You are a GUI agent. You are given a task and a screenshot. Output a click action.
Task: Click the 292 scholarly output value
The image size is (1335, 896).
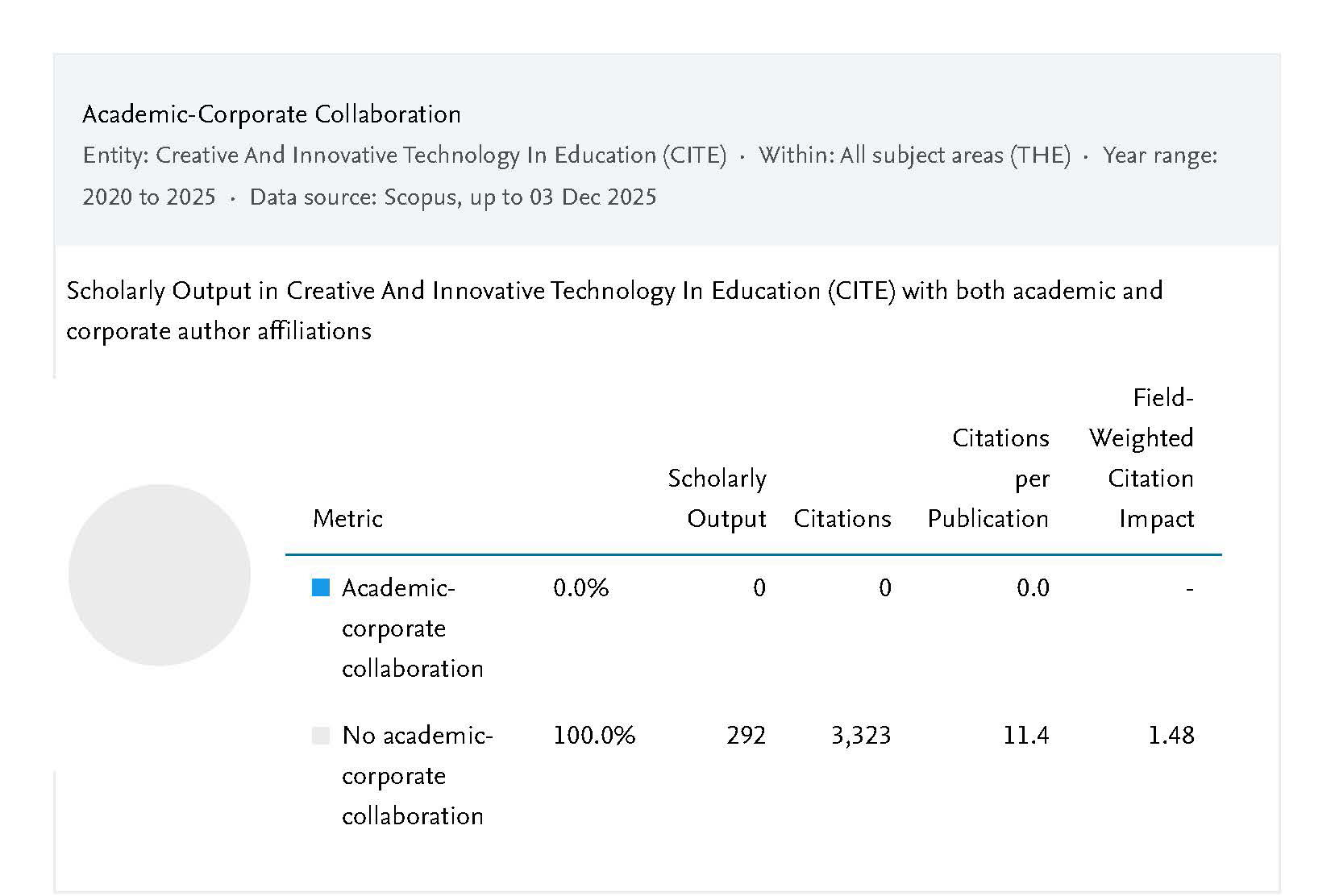pos(746,736)
